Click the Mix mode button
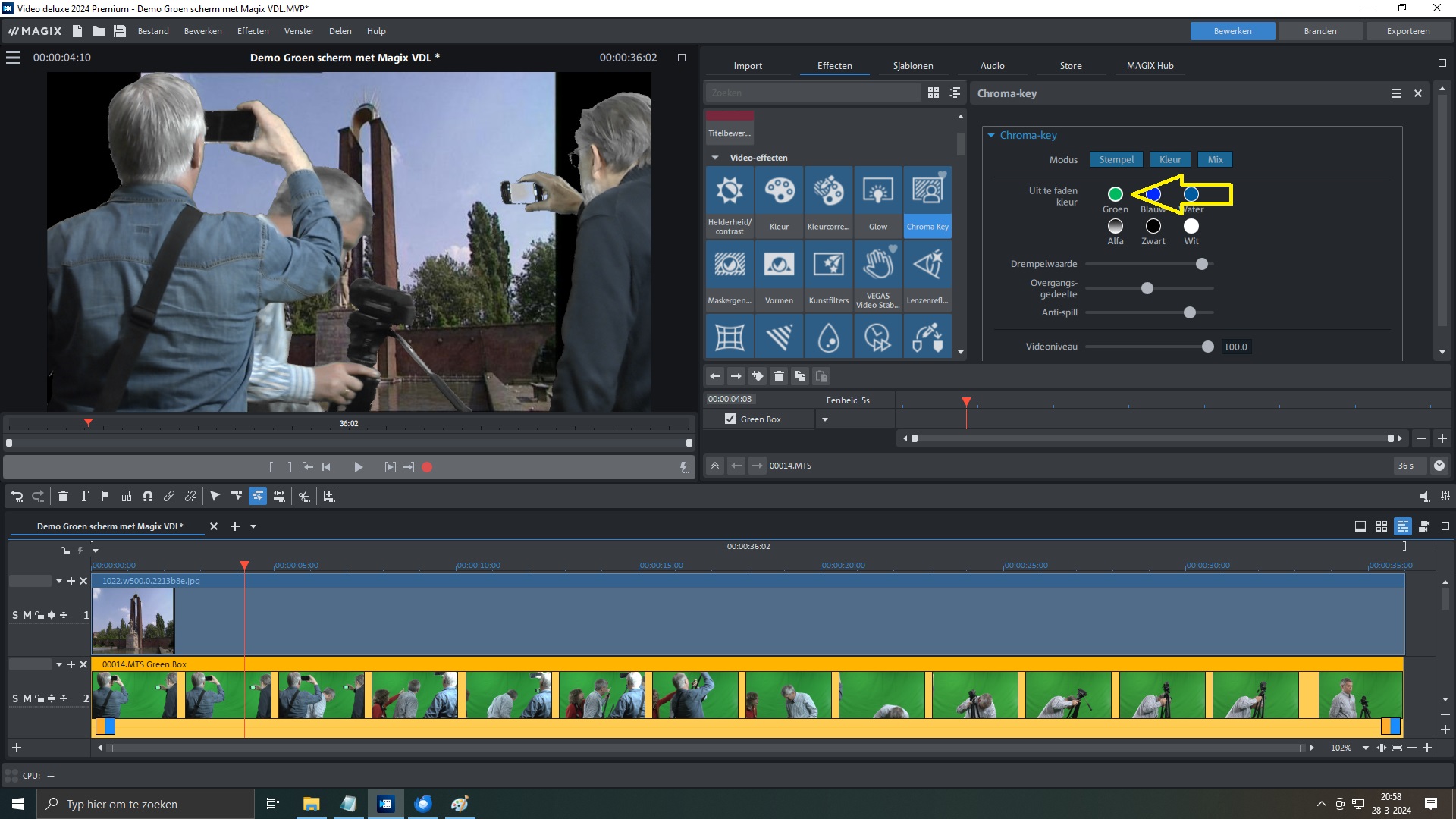The width and height of the screenshot is (1456, 819). click(1216, 159)
